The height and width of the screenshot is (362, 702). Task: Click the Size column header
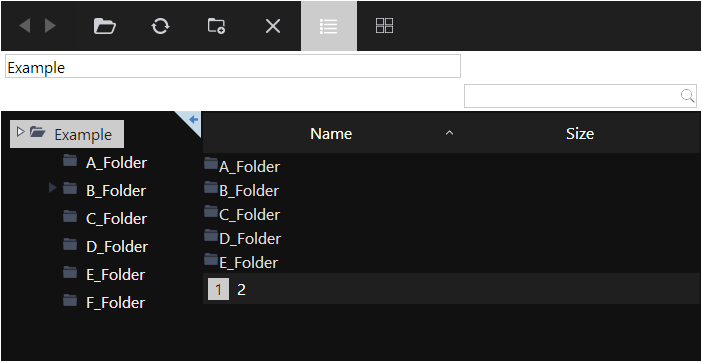pyautogui.click(x=580, y=134)
